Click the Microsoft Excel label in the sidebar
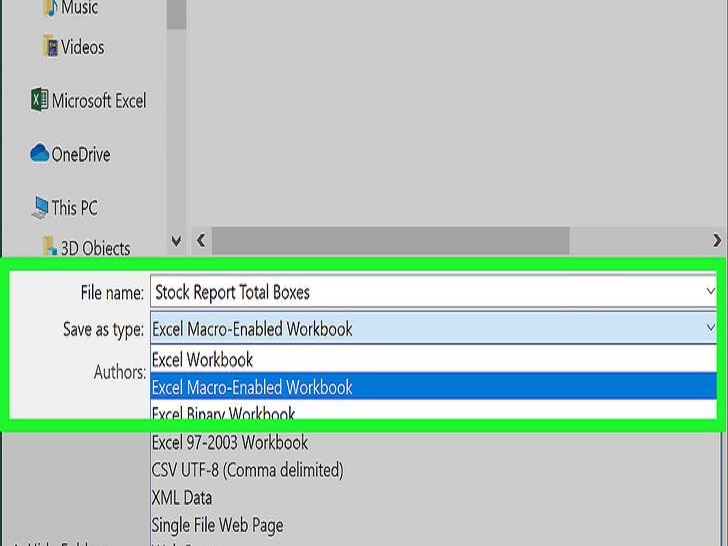This screenshot has height=546, width=728. [x=99, y=101]
